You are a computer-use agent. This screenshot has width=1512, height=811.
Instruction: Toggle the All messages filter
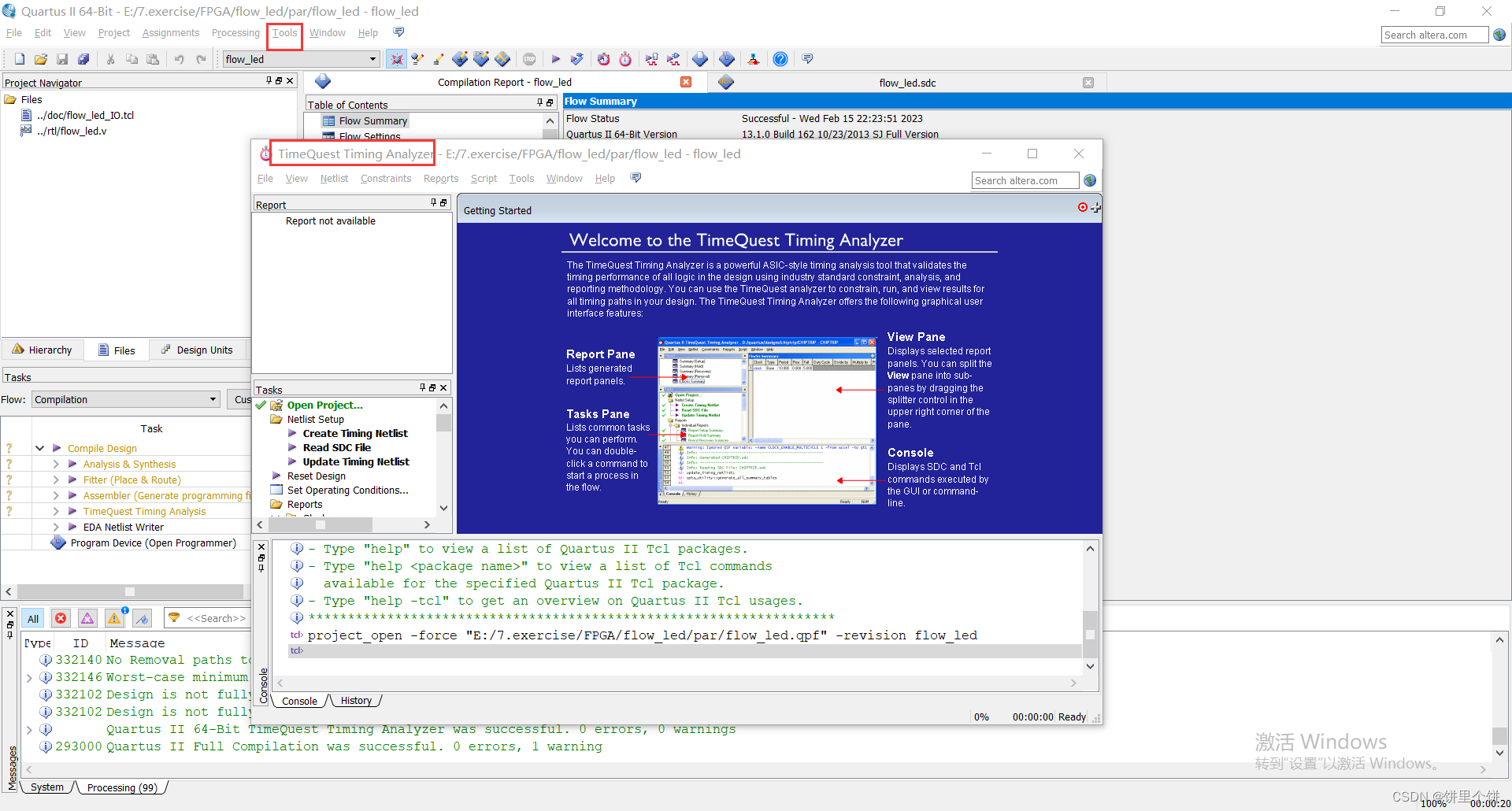(33, 618)
